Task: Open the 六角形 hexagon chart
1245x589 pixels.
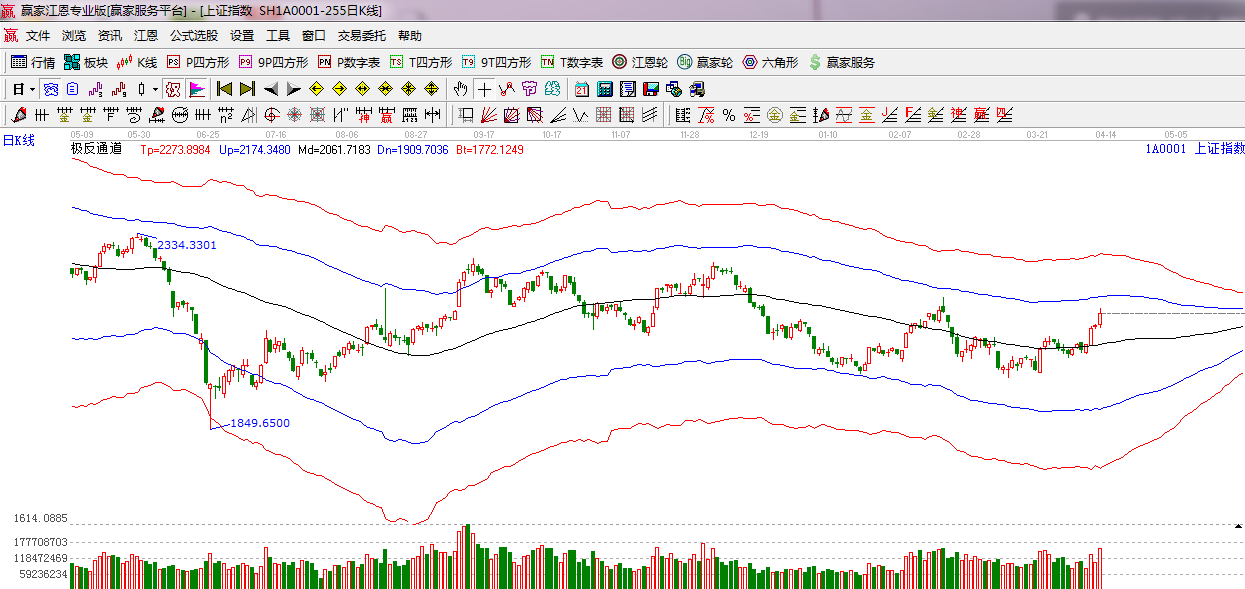Action: click(x=770, y=62)
